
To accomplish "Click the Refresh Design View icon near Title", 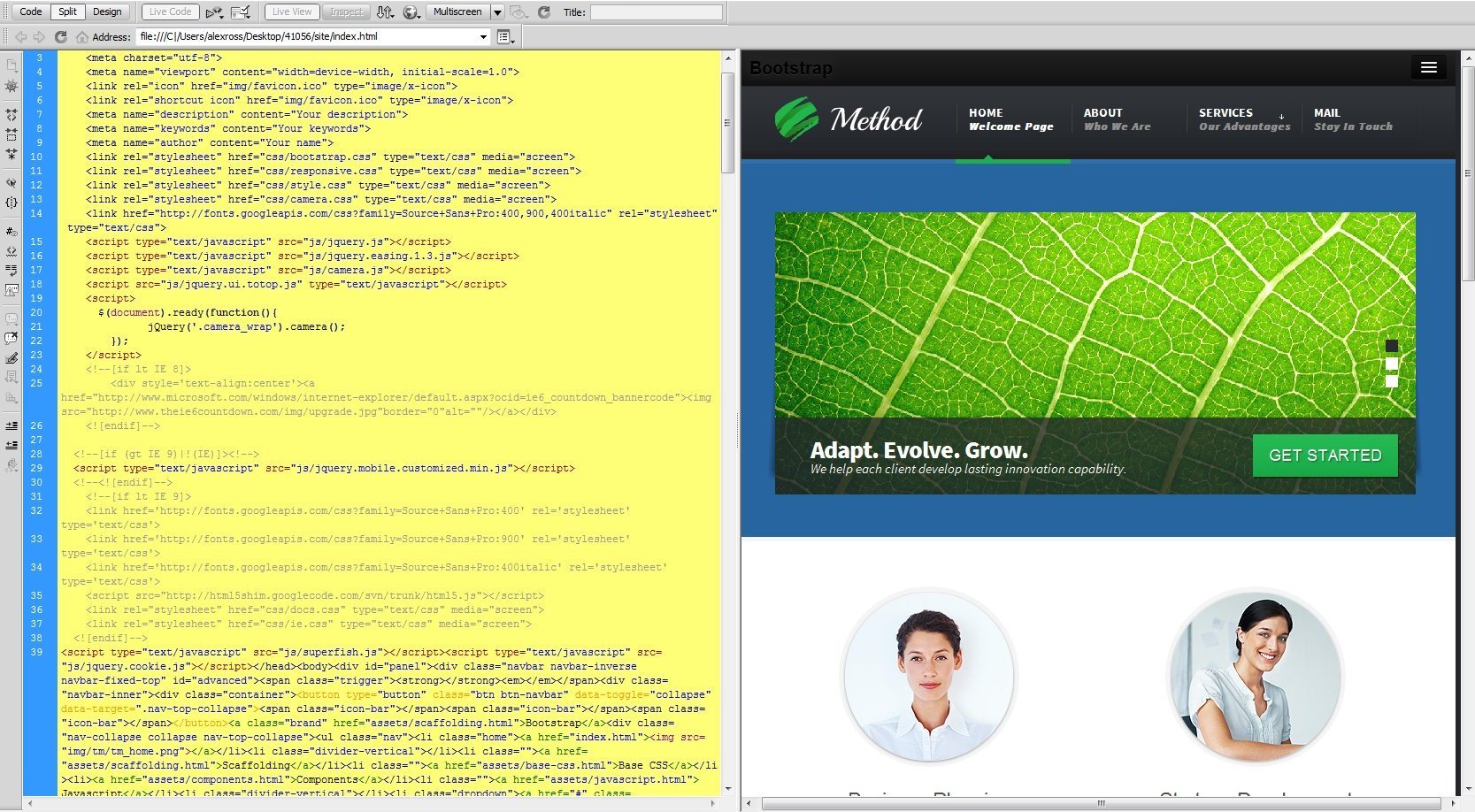I will pyautogui.click(x=544, y=12).
